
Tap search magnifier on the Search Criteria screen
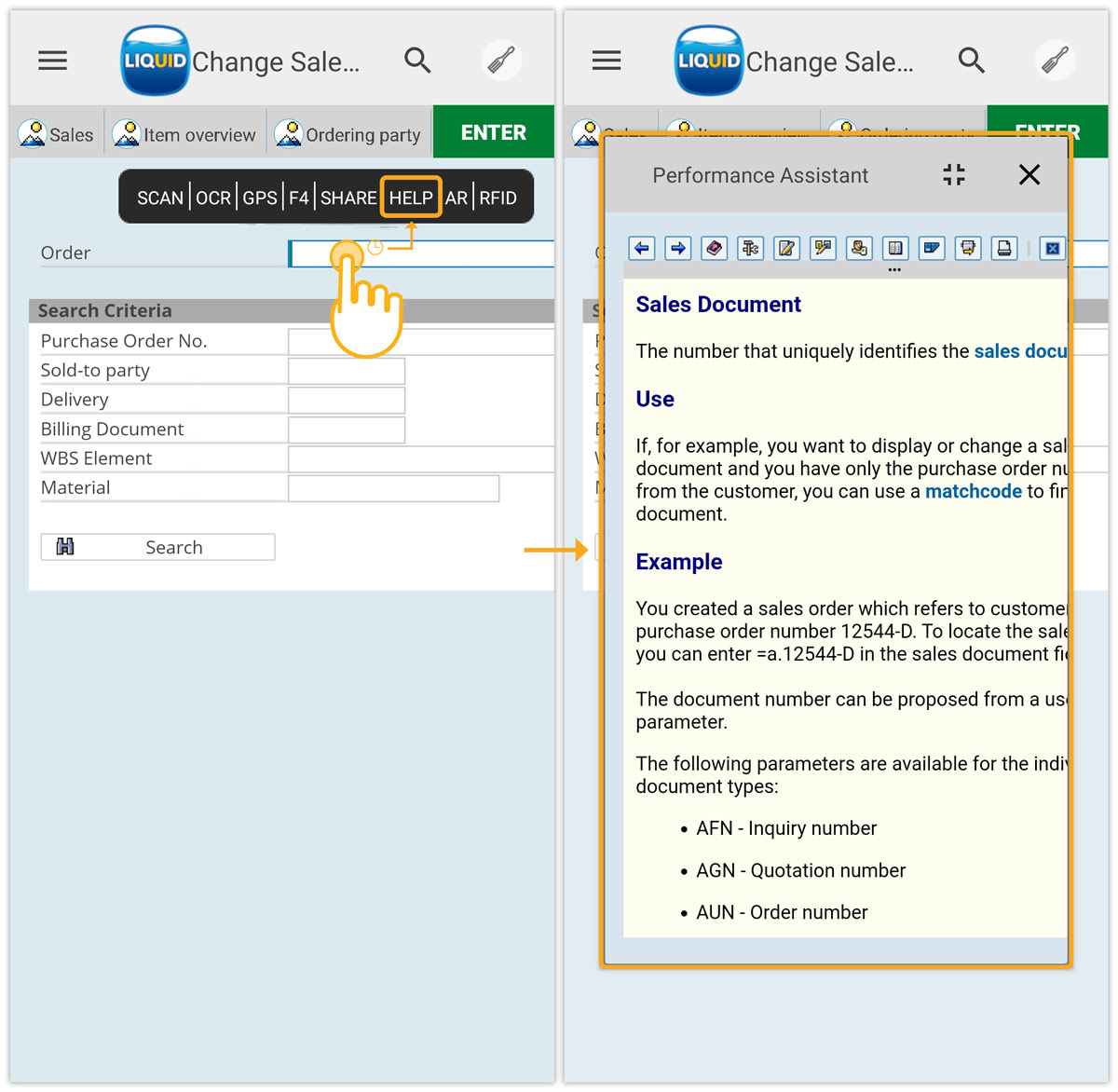click(417, 61)
